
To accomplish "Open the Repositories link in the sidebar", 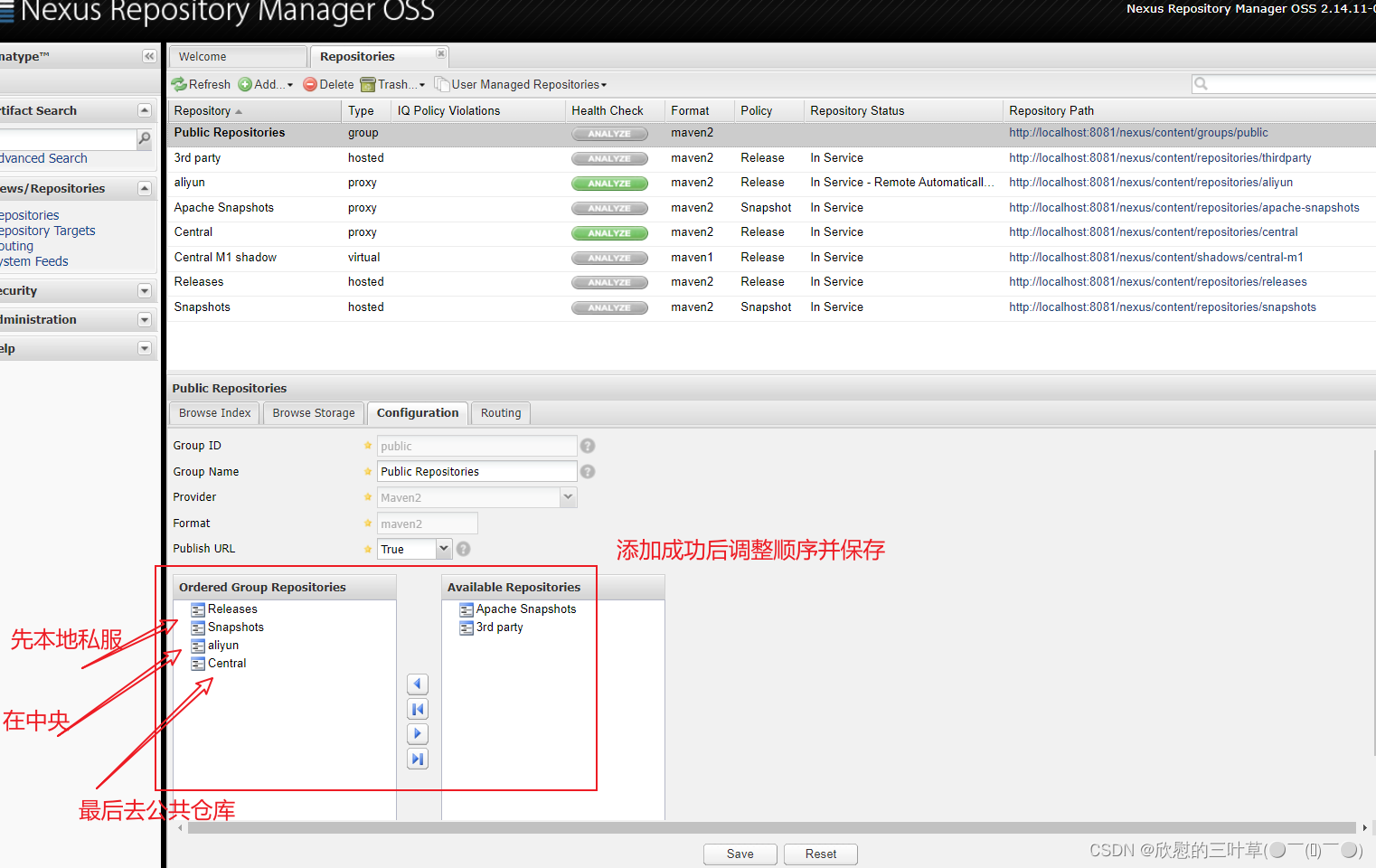I will [29, 215].
